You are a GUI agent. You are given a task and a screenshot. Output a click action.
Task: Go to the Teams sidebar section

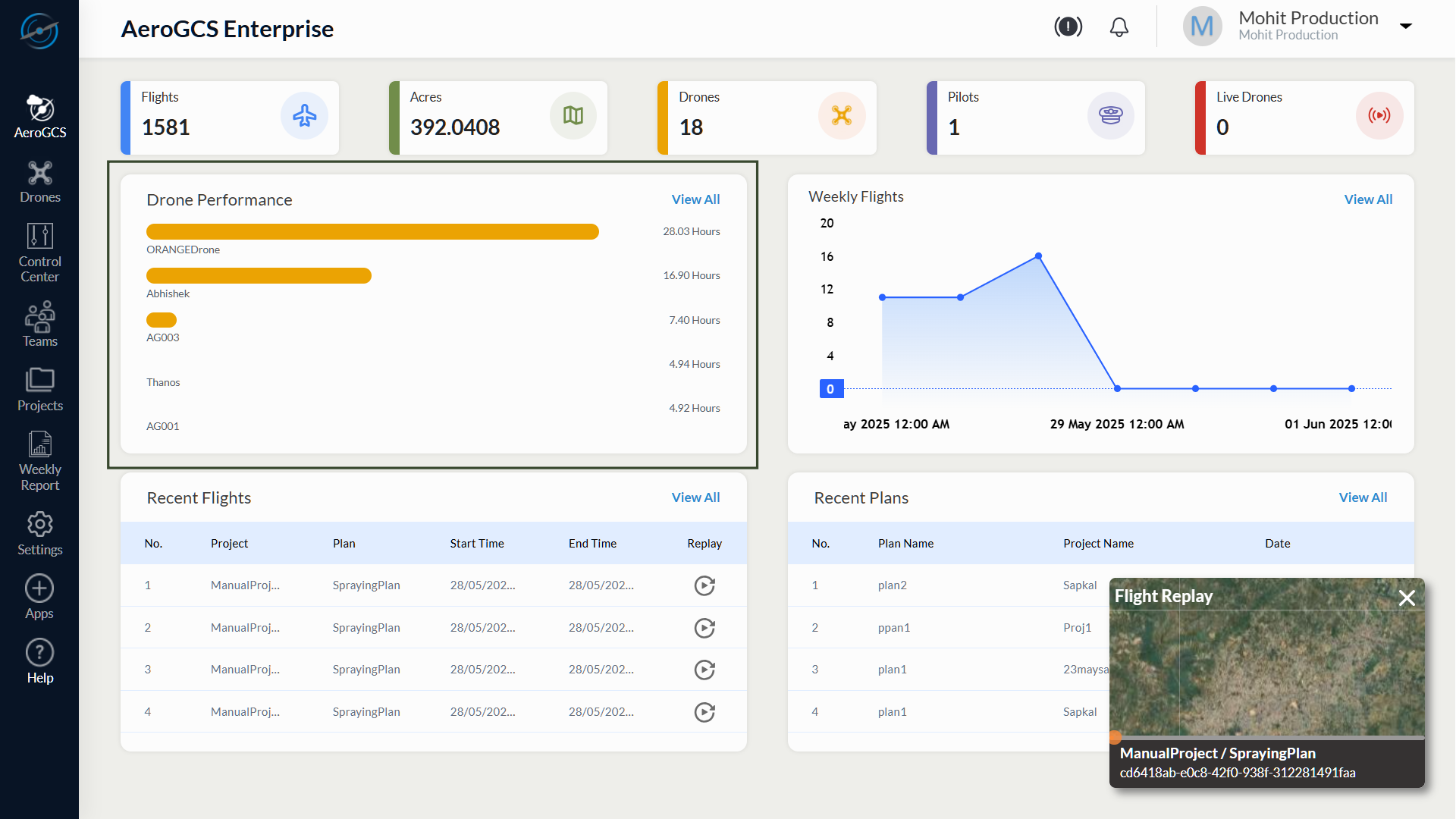(39, 325)
